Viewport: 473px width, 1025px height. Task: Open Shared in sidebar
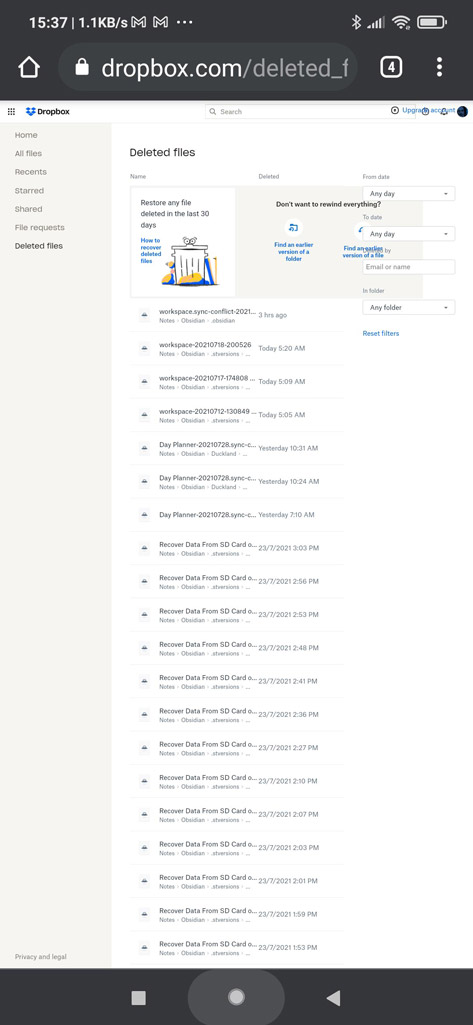28,209
